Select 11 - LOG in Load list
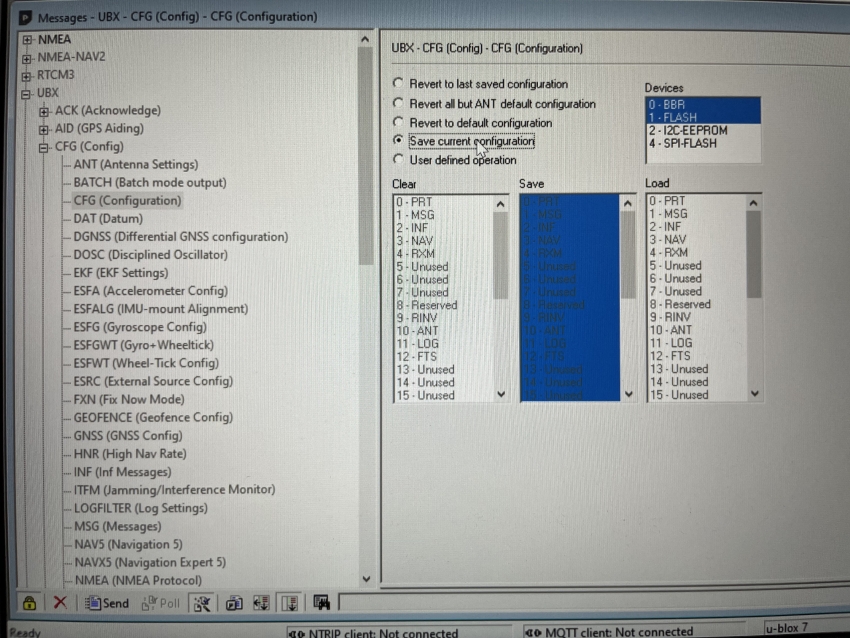This screenshot has width=850, height=638. 697,343
